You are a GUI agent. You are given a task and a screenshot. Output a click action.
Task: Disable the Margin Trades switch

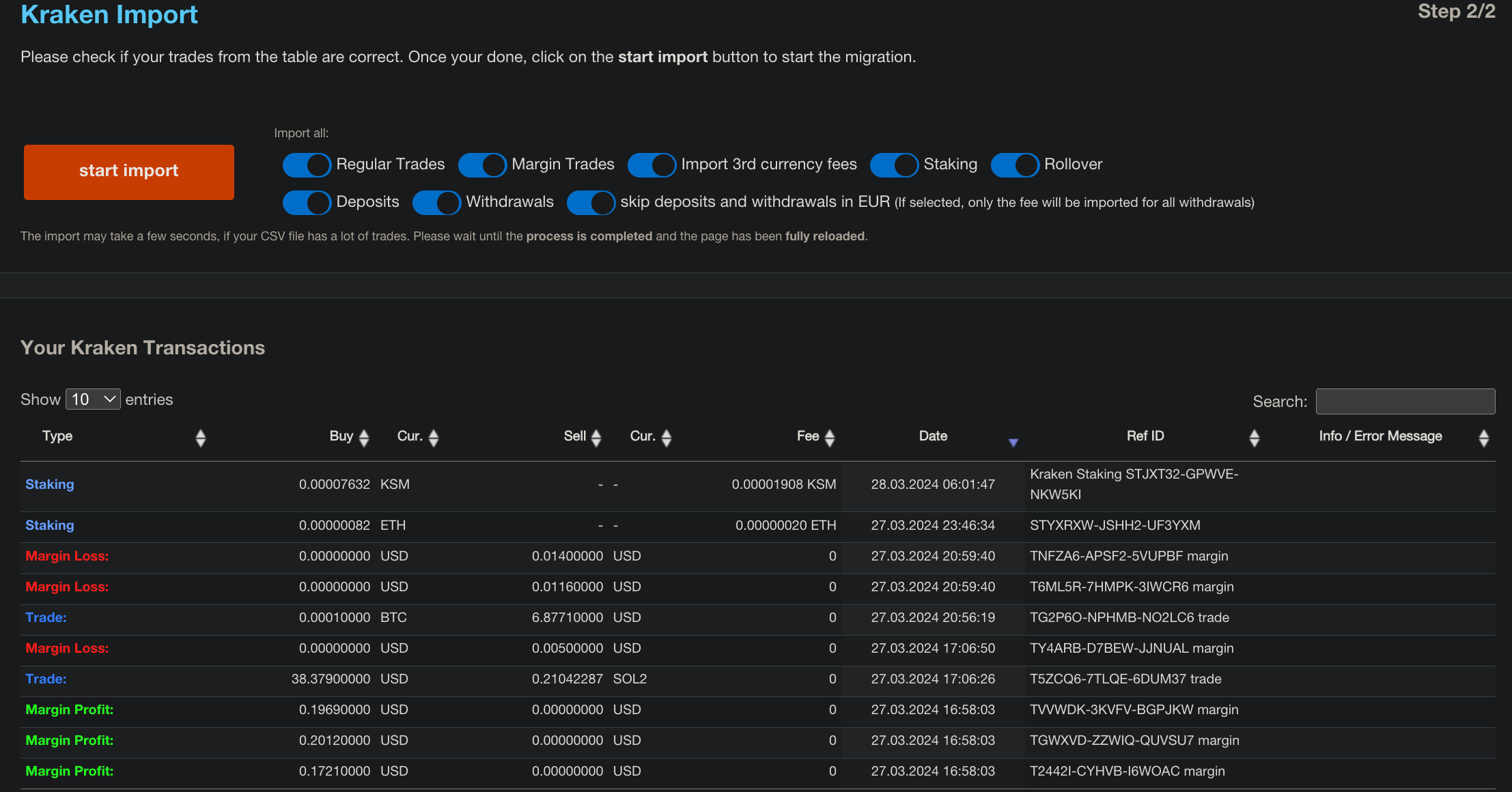[x=482, y=165]
